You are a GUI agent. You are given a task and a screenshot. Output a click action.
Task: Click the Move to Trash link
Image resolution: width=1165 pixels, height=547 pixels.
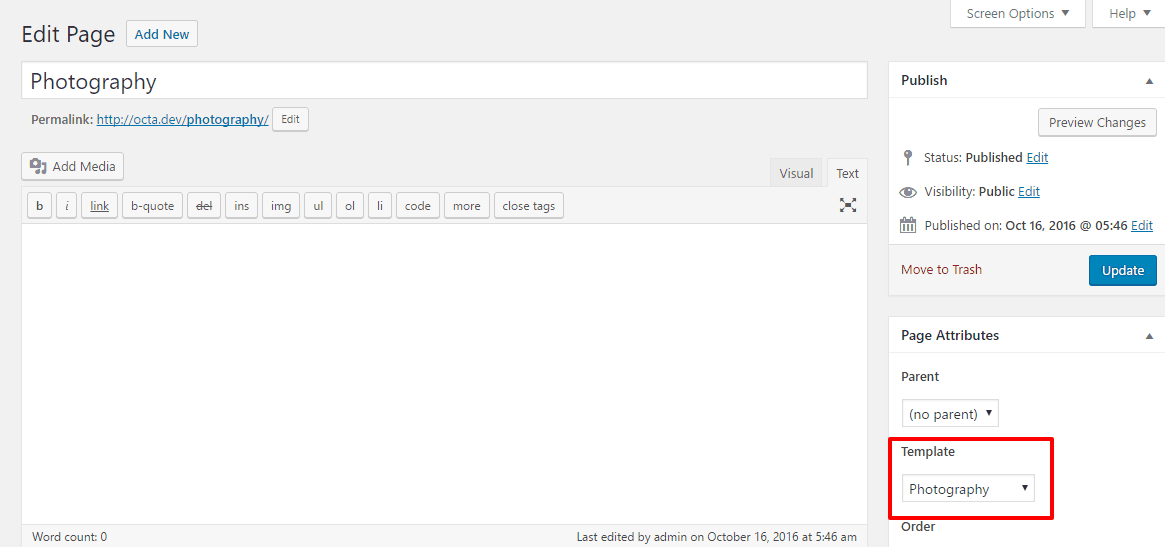[941, 270]
